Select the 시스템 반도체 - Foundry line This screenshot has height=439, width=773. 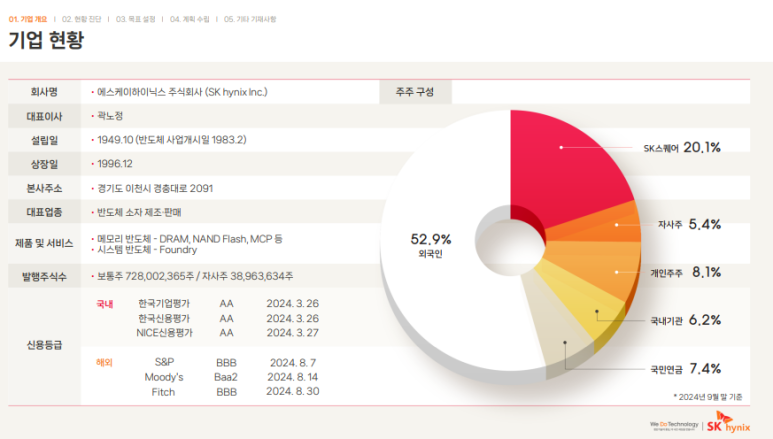pos(146,250)
